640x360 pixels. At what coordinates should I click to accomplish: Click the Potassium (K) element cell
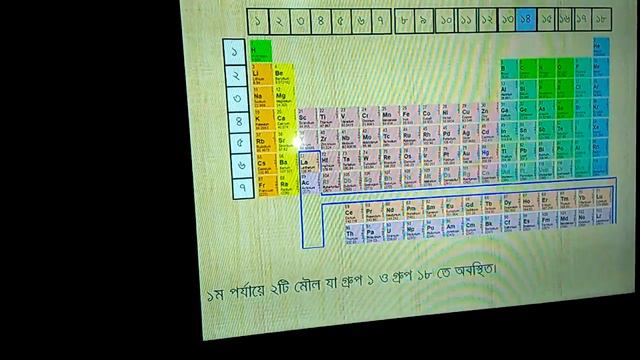pos(265,120)
